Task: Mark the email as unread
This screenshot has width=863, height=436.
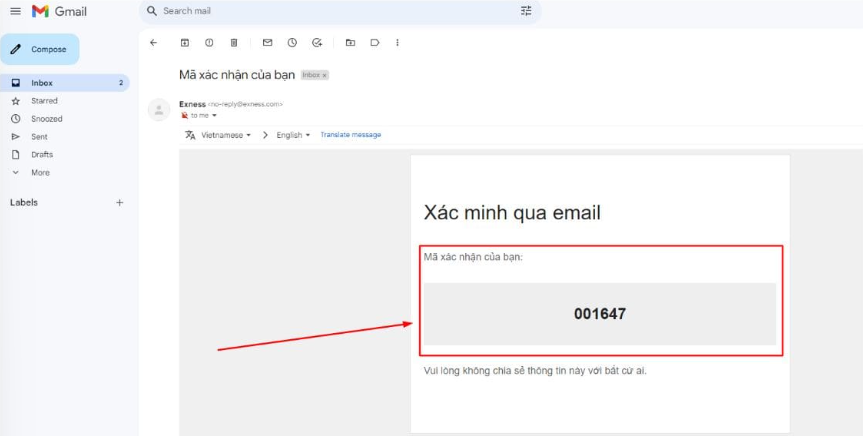Action: pos(267,43)
